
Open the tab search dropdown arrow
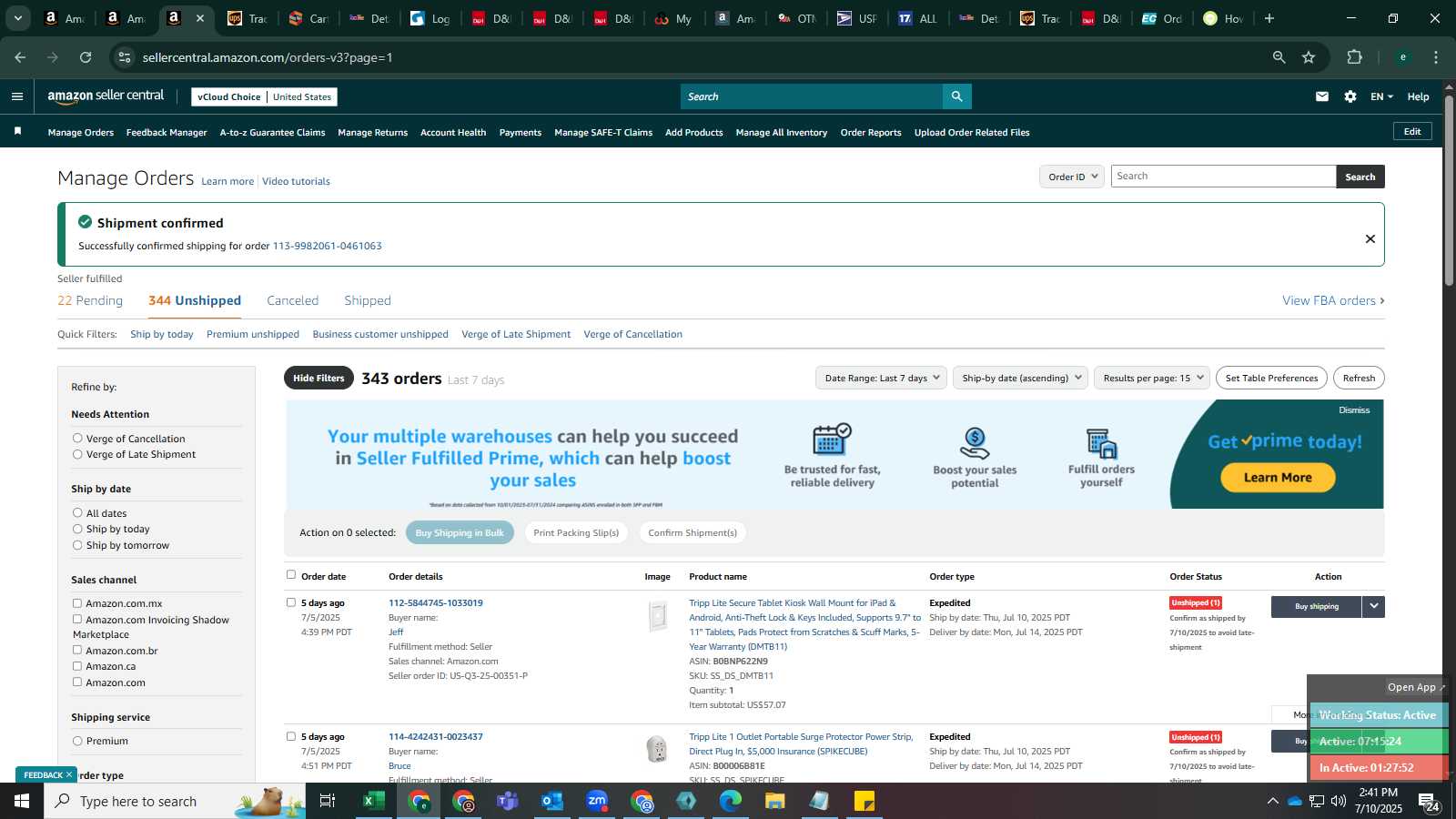point(17,18)
